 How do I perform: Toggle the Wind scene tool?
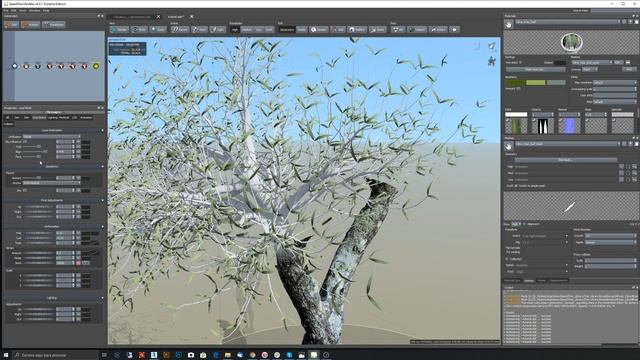(199, 29)
